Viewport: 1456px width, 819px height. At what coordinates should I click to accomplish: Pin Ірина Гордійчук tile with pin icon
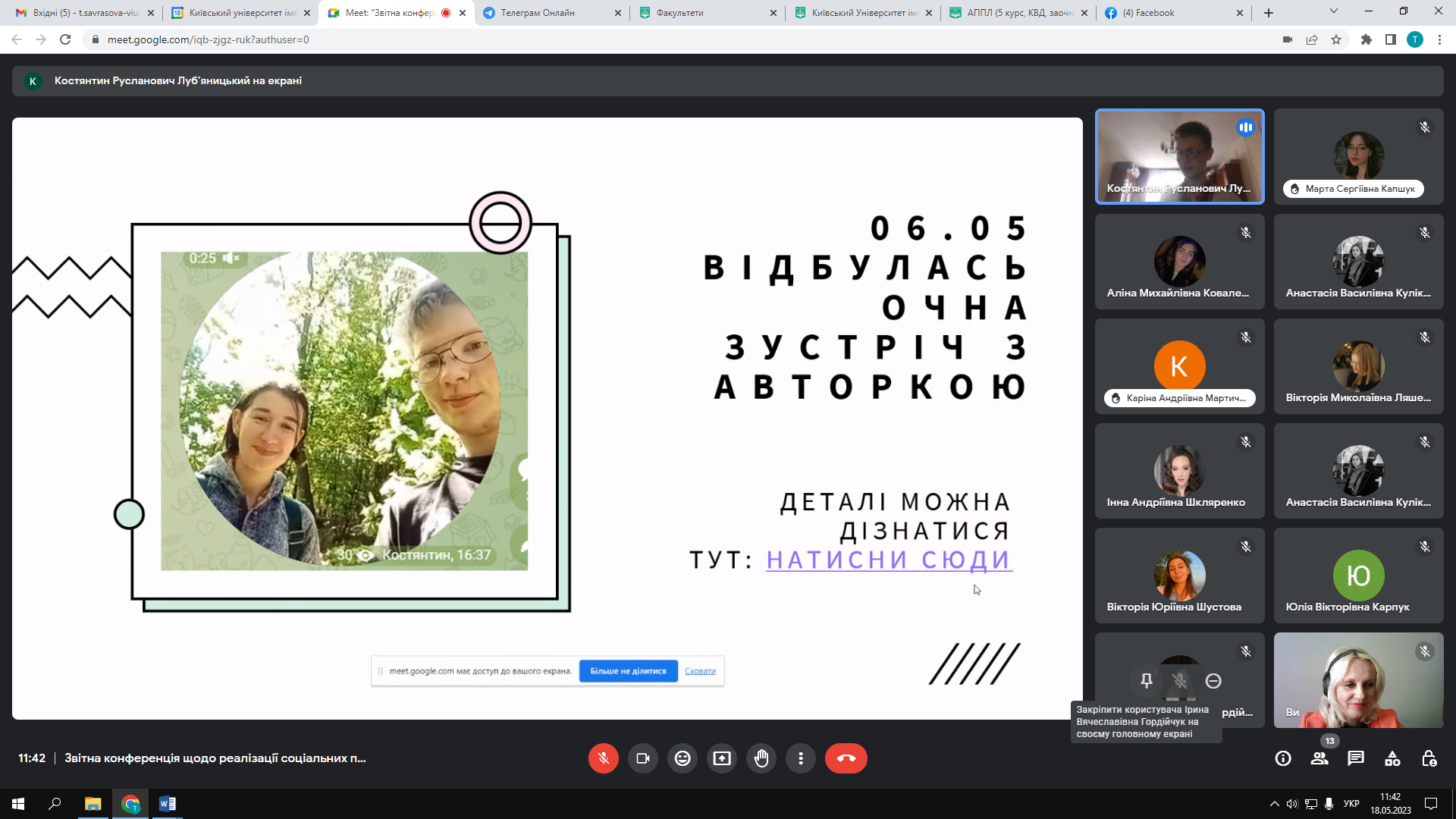pos(1147,681)
